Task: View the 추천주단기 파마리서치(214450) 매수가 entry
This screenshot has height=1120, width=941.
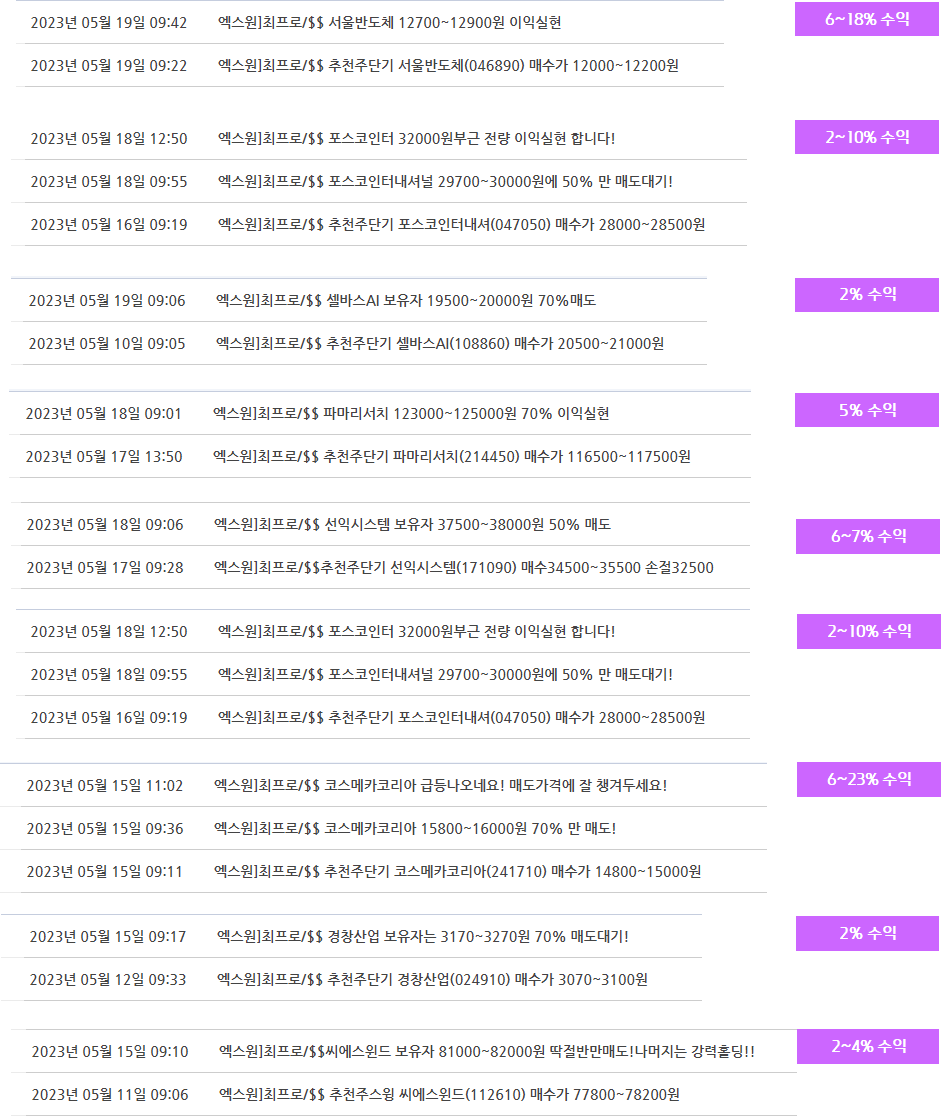Action: (451, 457)
